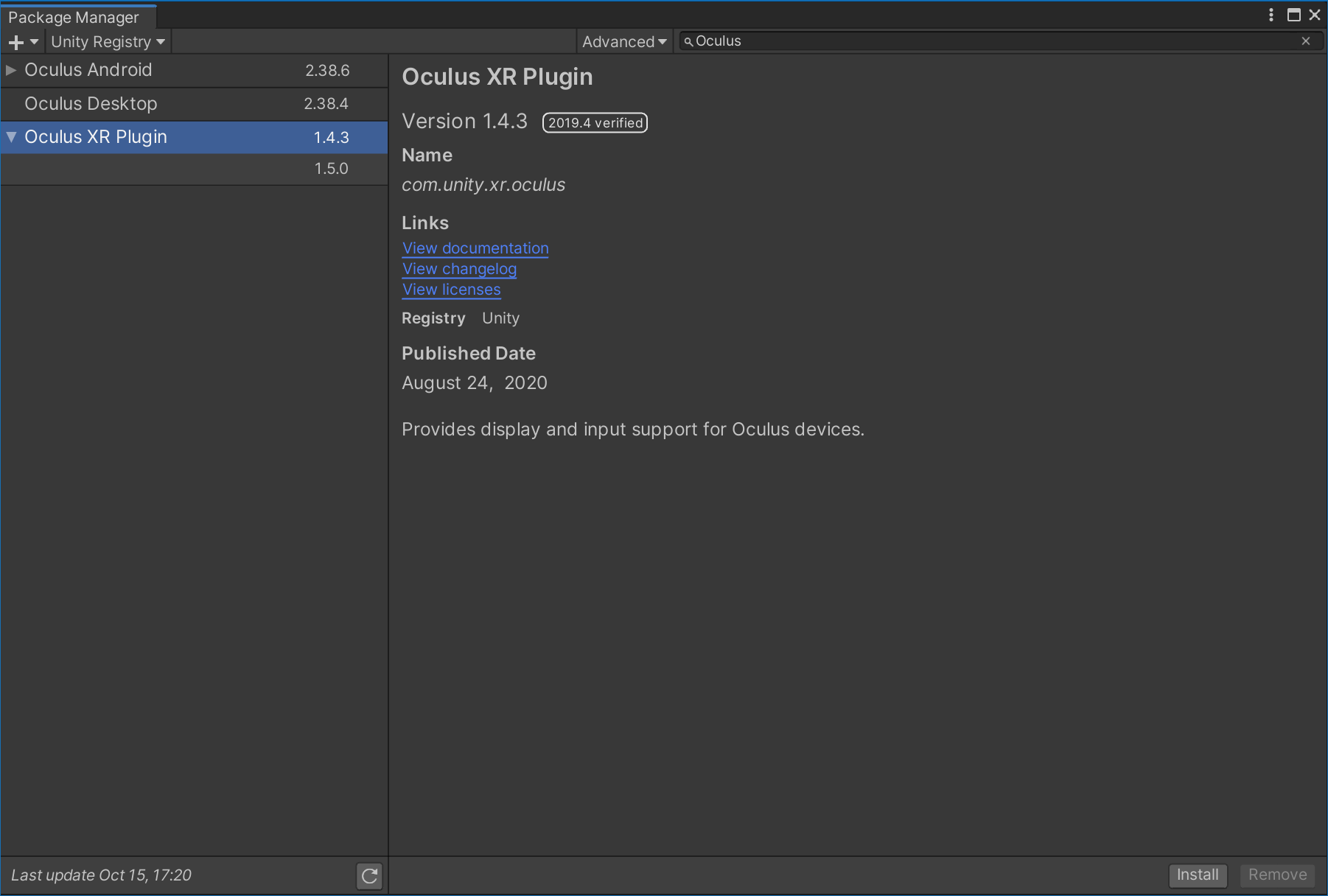Clear the search field with X icon
Image resolution: width=1328 pixels, height=896 pixels.
[x=1306, y=41]
